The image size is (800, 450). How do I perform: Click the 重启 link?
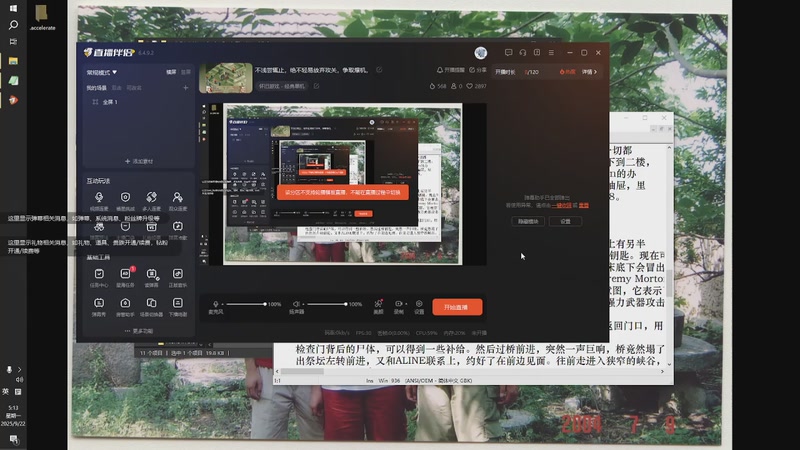point(584,205)
